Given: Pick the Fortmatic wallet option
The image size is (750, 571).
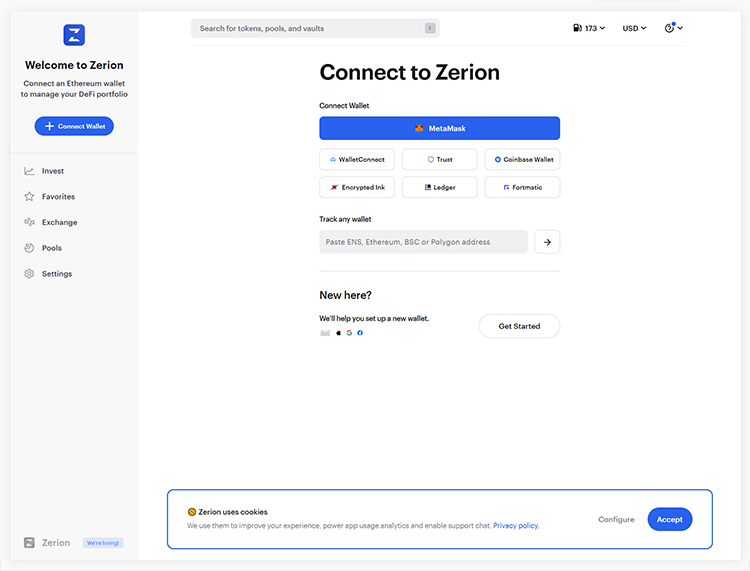Looking at the screenshot, I should 522,187.
